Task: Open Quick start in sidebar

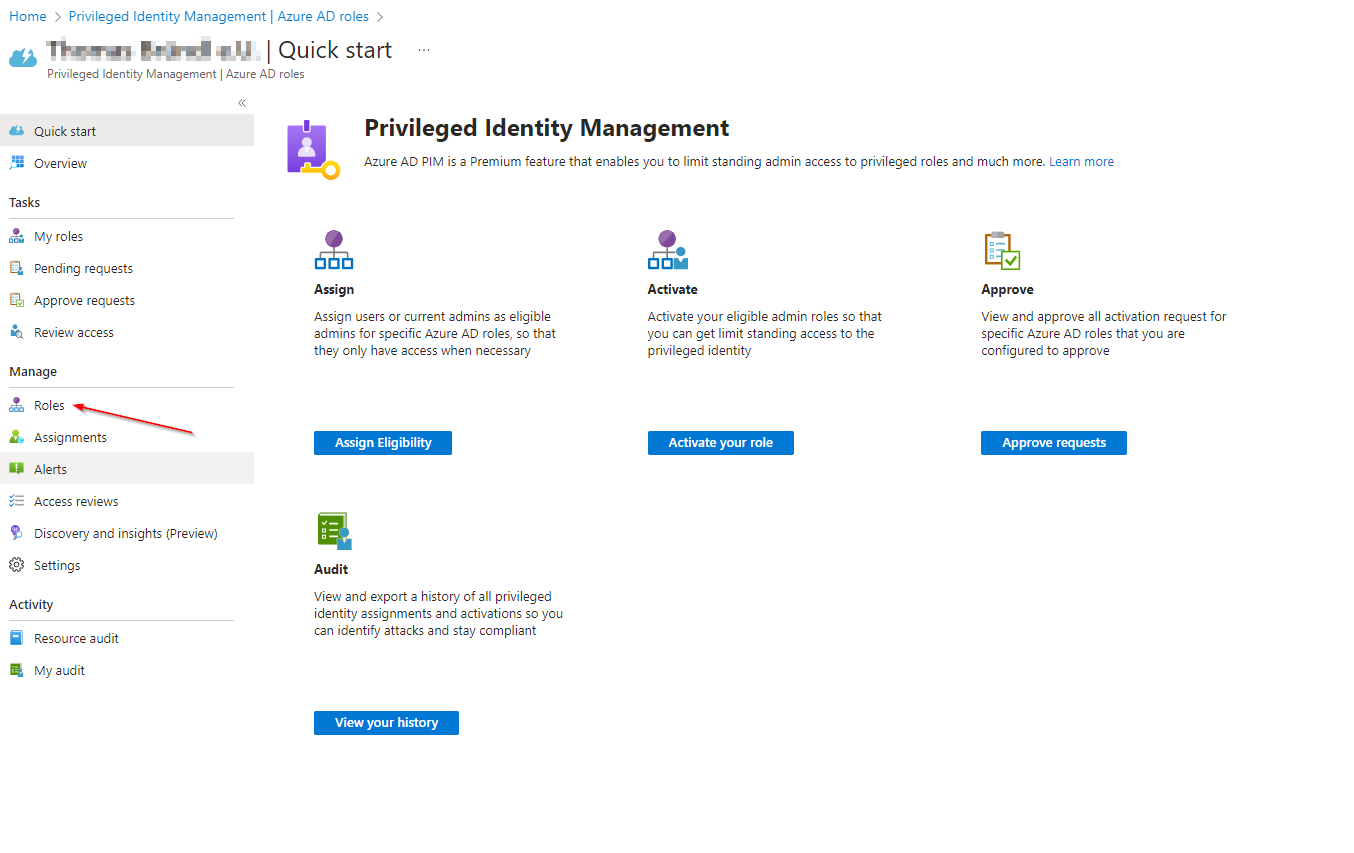Action: tap(127, 131)
